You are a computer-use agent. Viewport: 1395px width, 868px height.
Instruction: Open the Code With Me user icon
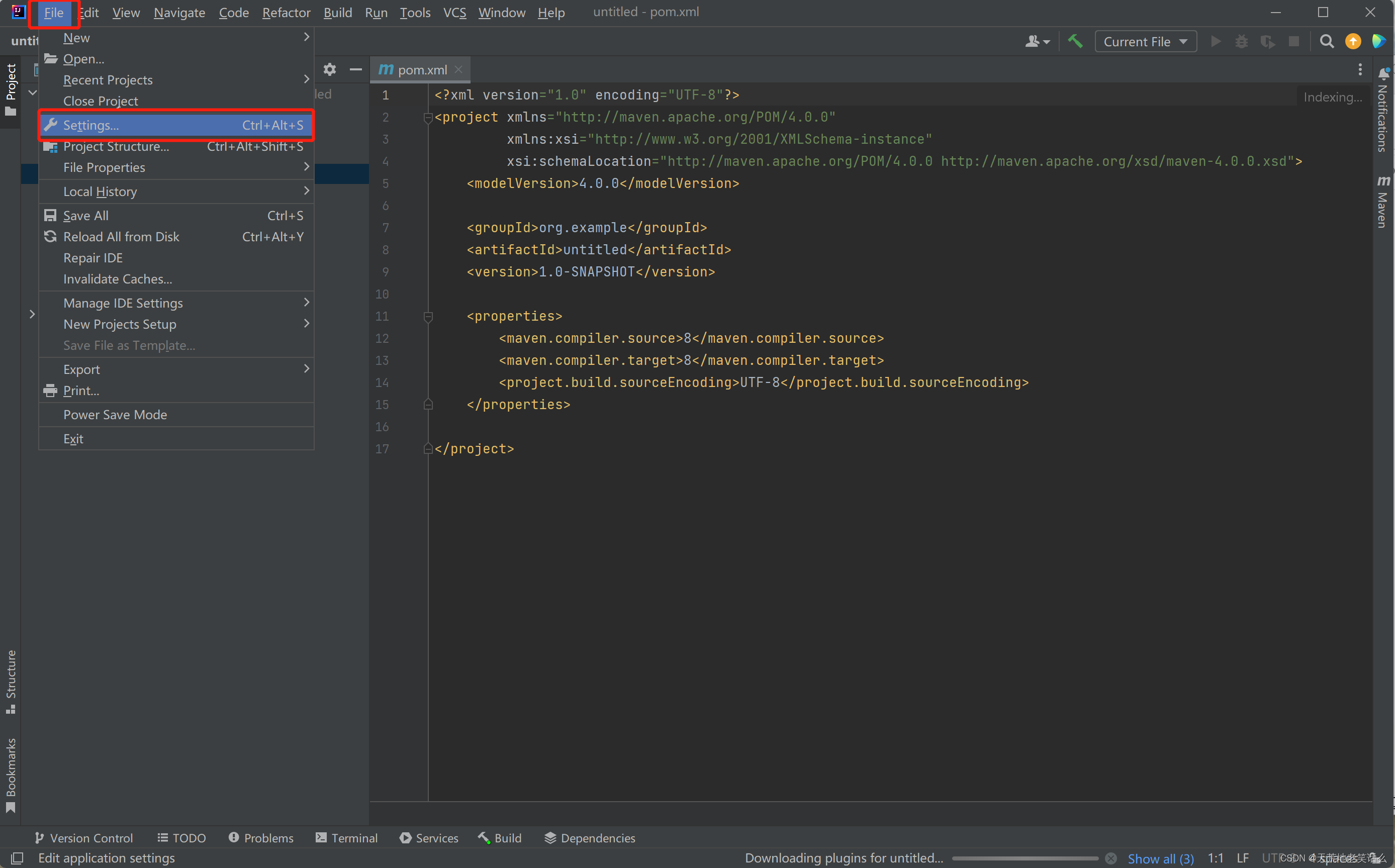point(1036,41)
